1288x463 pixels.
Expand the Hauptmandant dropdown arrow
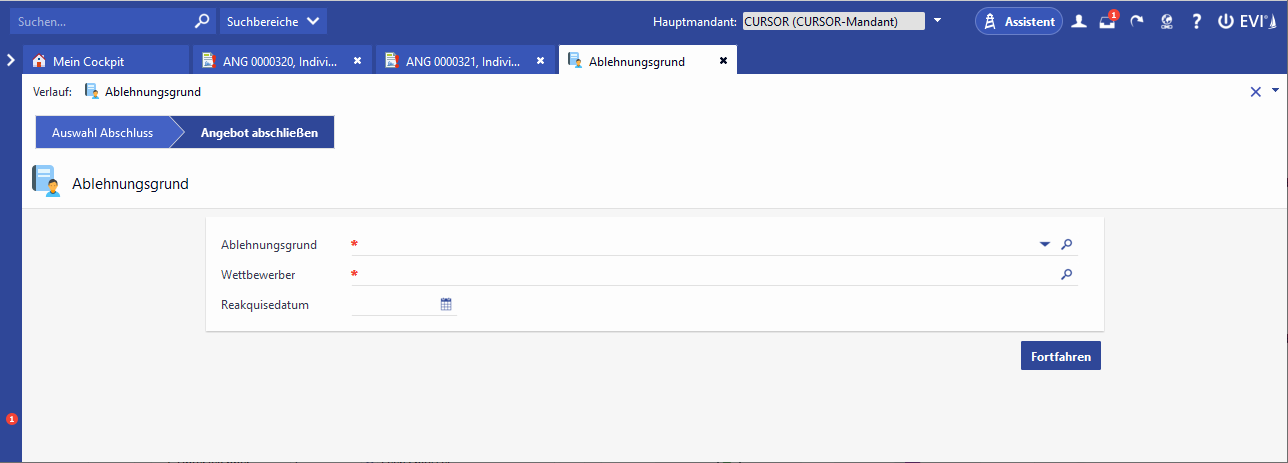[x=937, y=21]
